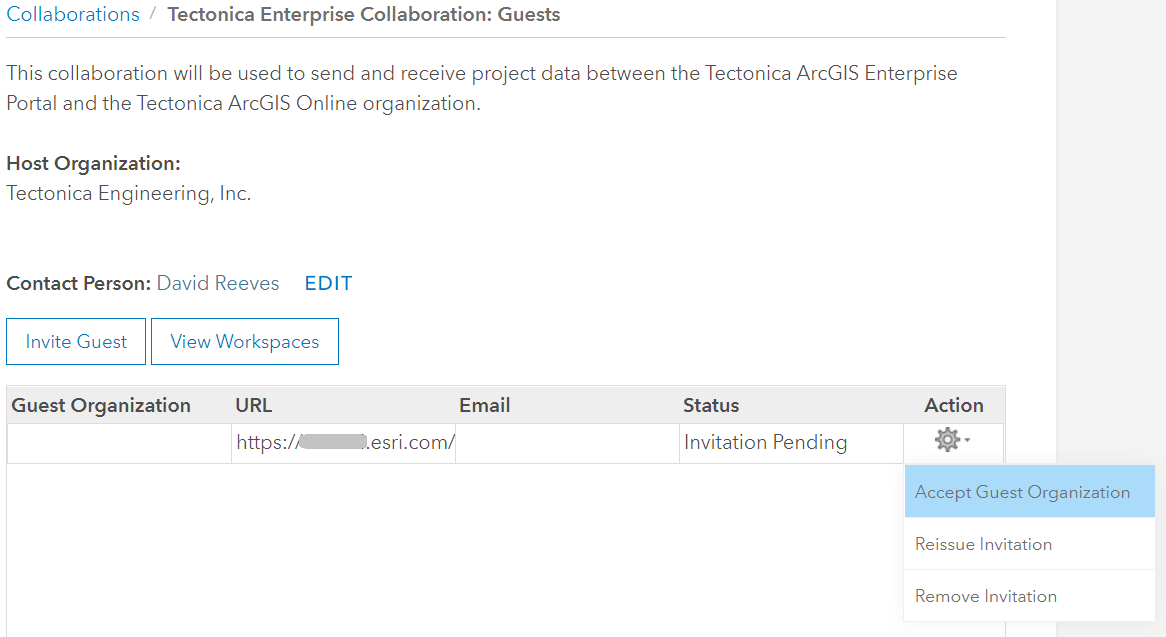The height and width of the screenshot is (637, 1166).
Task: Click the Status column header
Action: [711, 405]
